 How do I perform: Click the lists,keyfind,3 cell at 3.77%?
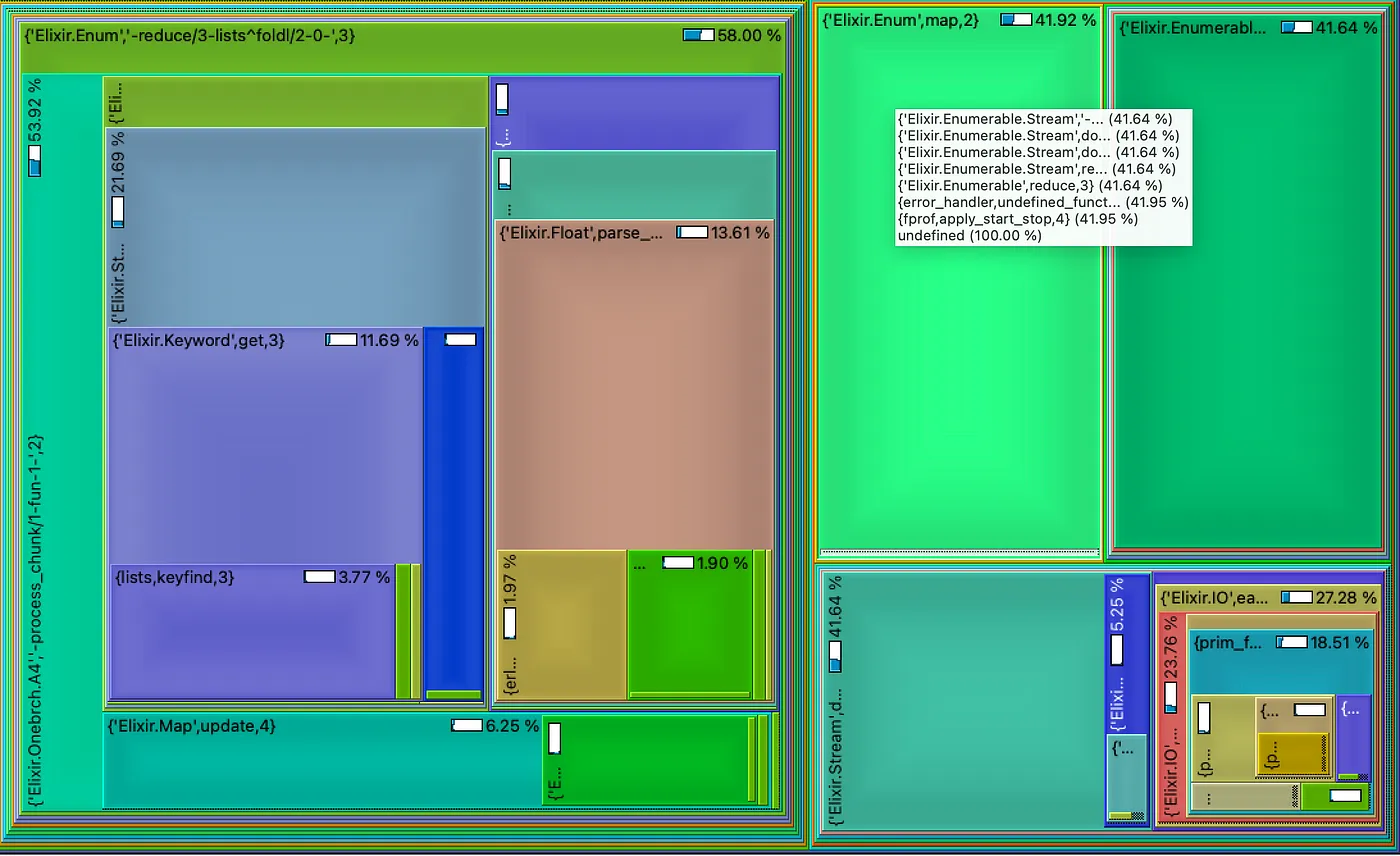pyautogui.click(x=252, y=631)
